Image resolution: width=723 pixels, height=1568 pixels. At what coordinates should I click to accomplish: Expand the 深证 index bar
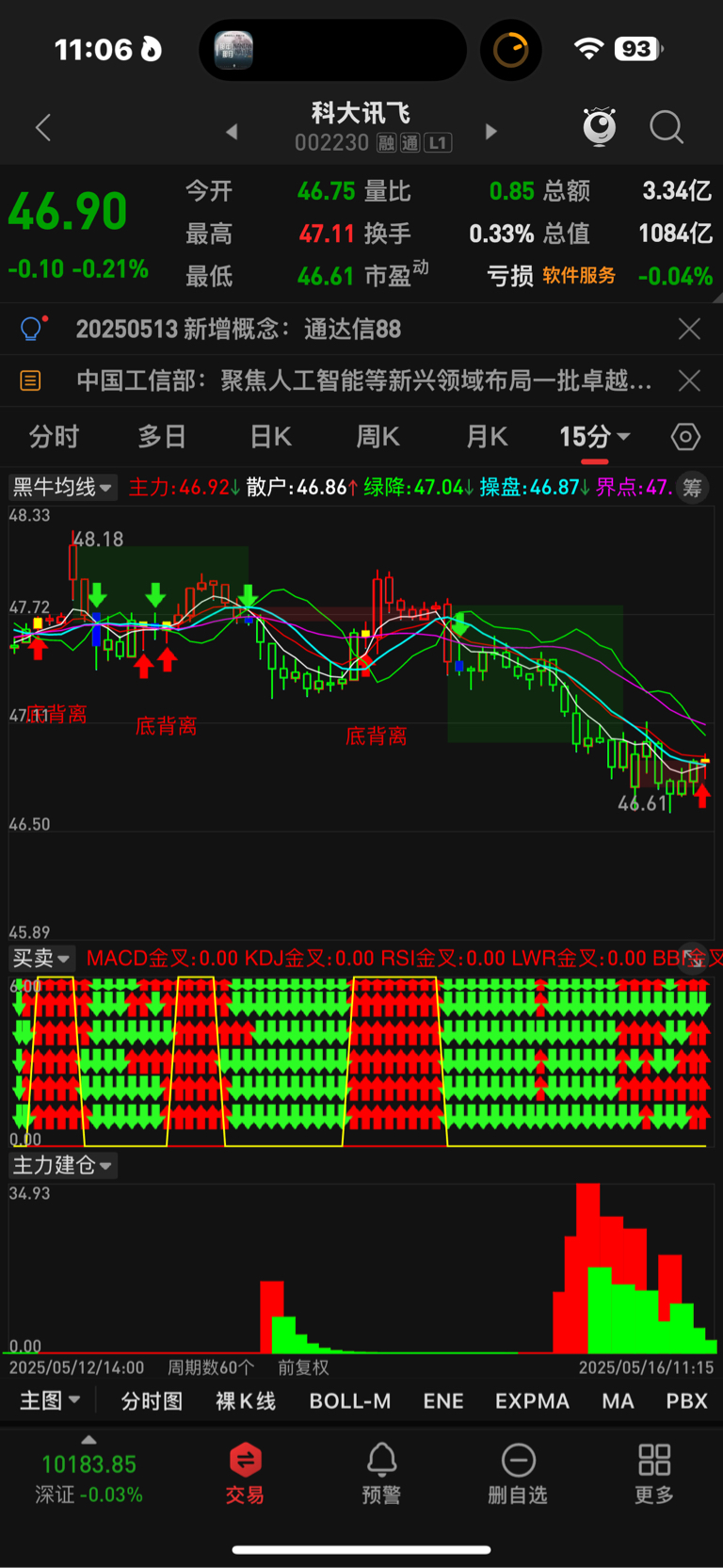tap(89, 1472)
